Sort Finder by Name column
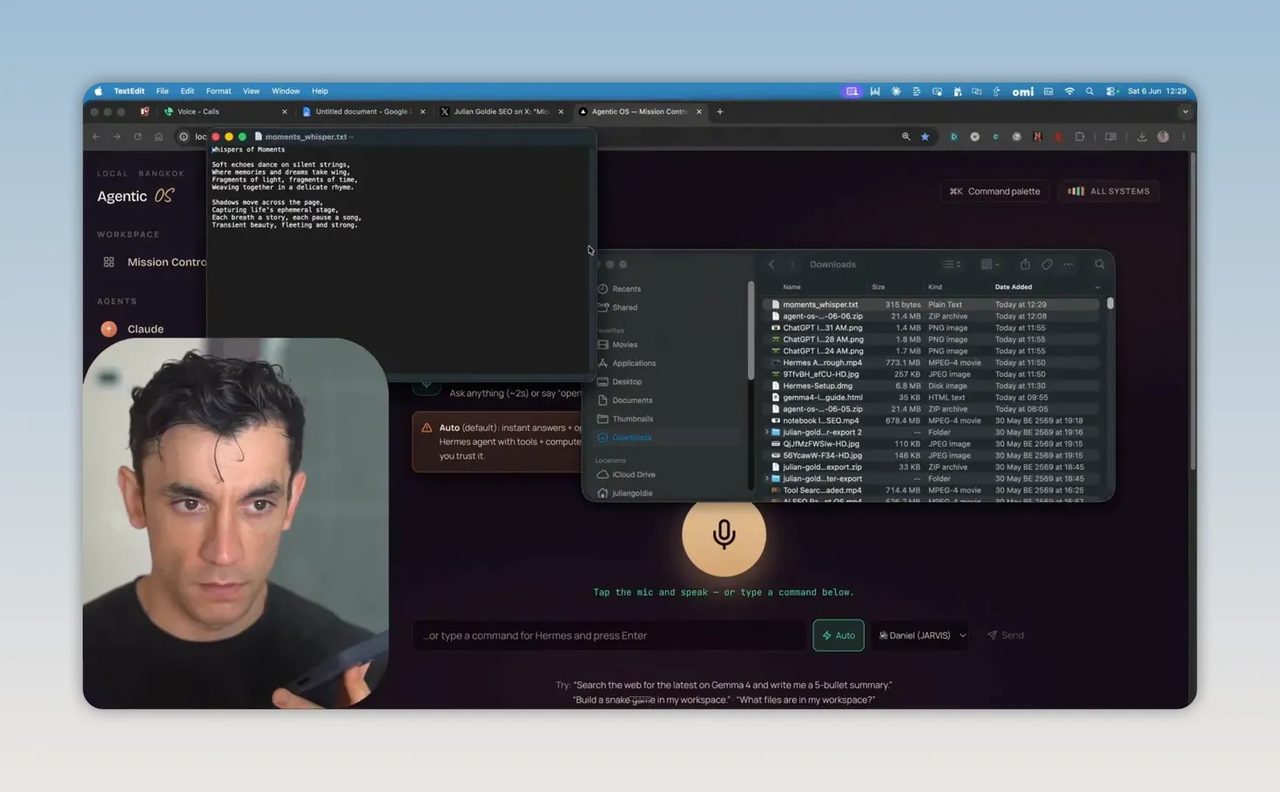 pyautogui.click(x=791, y=287)
